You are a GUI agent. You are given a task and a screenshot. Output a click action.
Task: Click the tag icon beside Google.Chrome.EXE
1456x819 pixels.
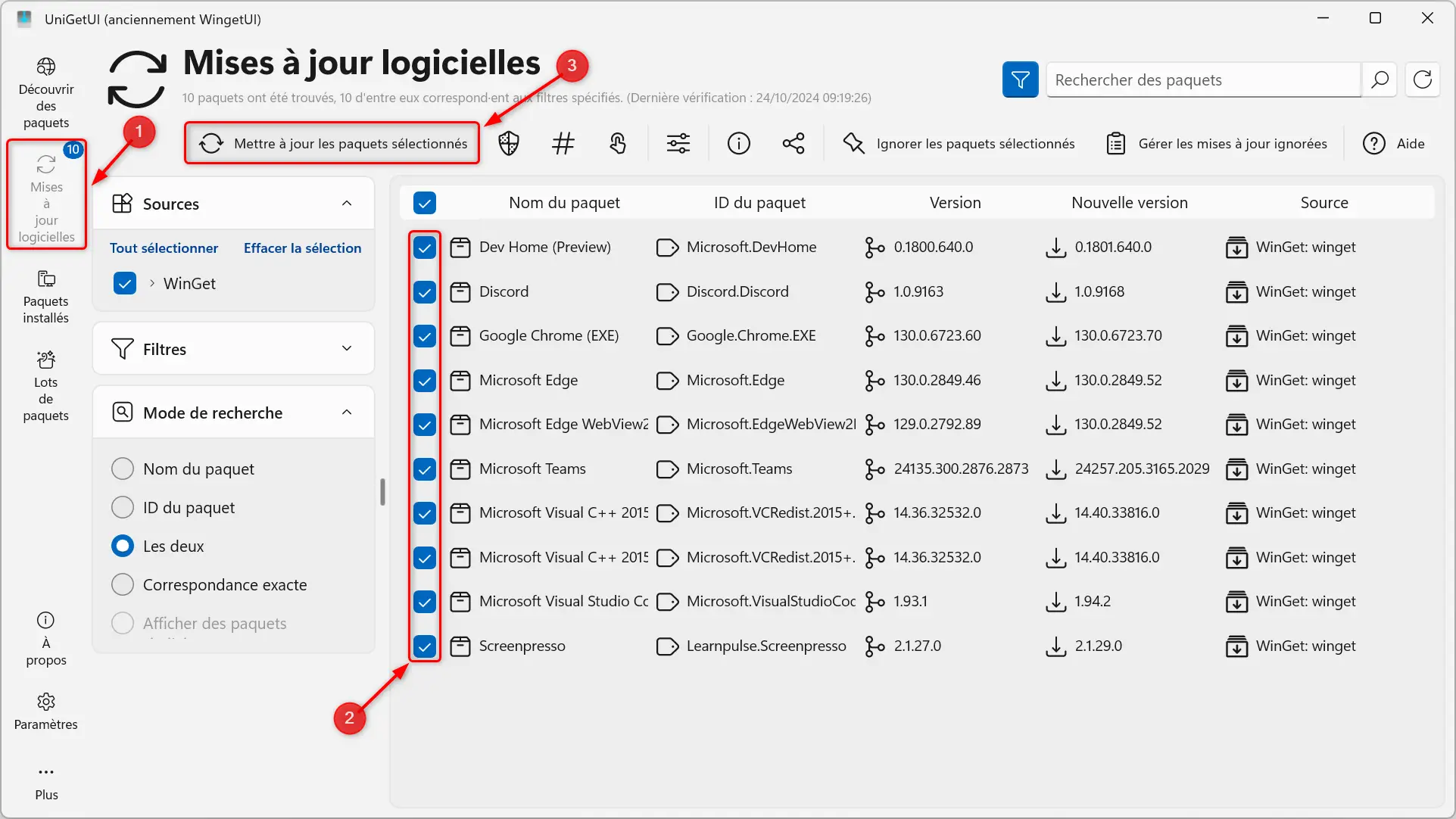pyautogui.click(x=667, y=336)
